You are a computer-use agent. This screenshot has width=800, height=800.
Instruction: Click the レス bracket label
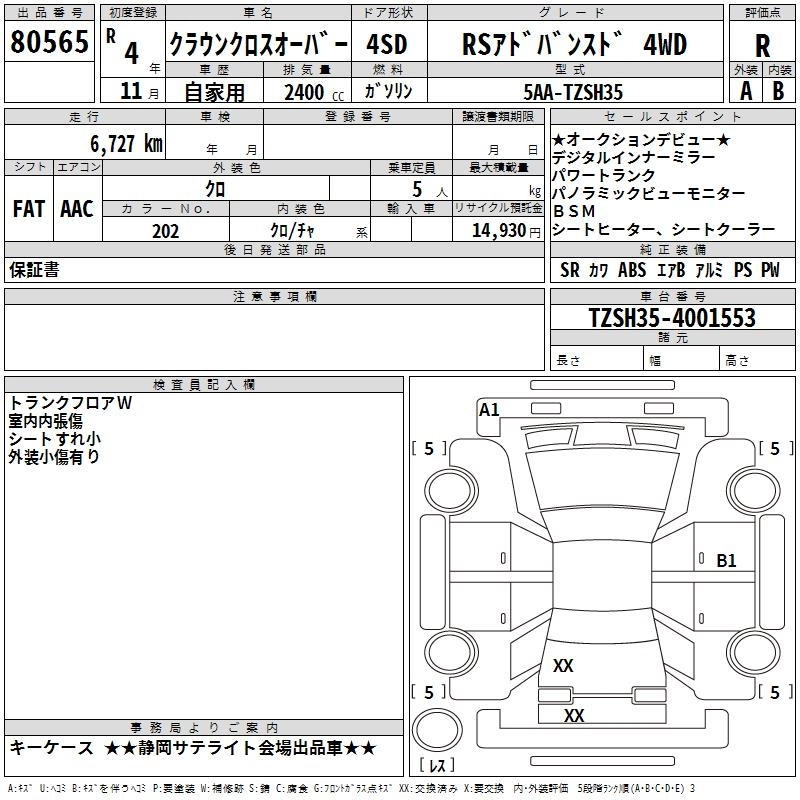pyautogui.click(x=437, y=766)
